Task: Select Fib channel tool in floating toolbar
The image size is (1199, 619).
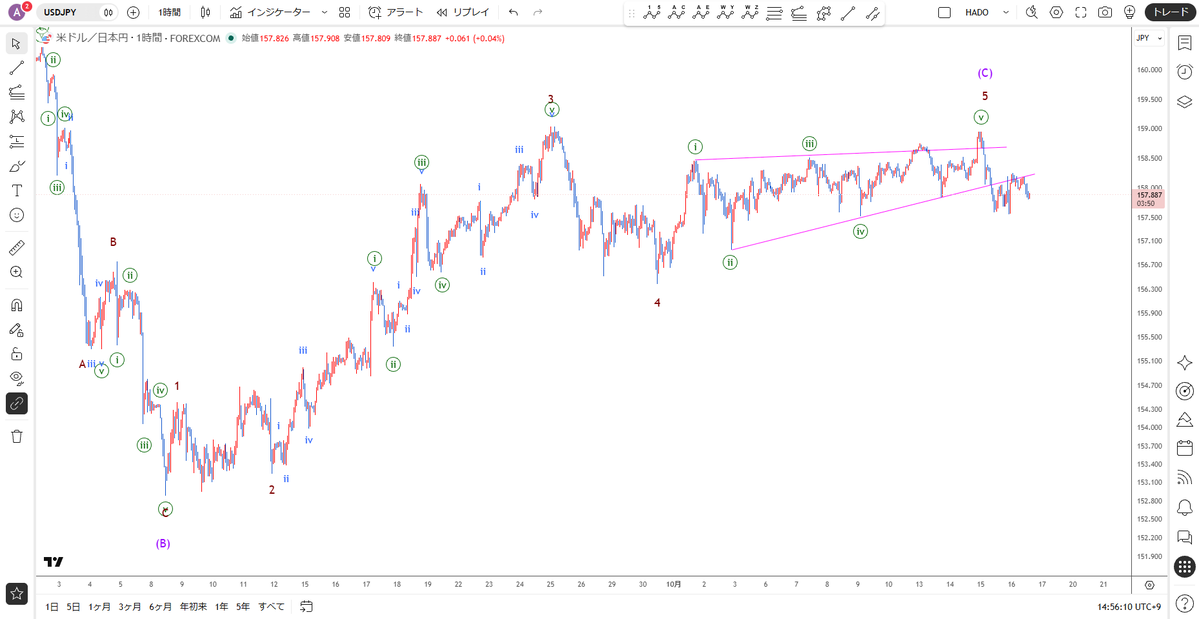Action: [799, 12]
